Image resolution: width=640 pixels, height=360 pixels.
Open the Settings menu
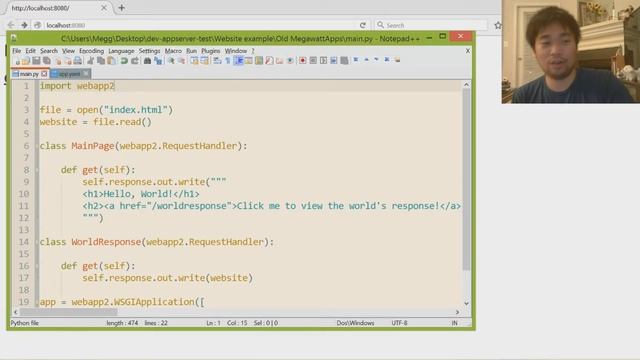click(x=149, y=51)
